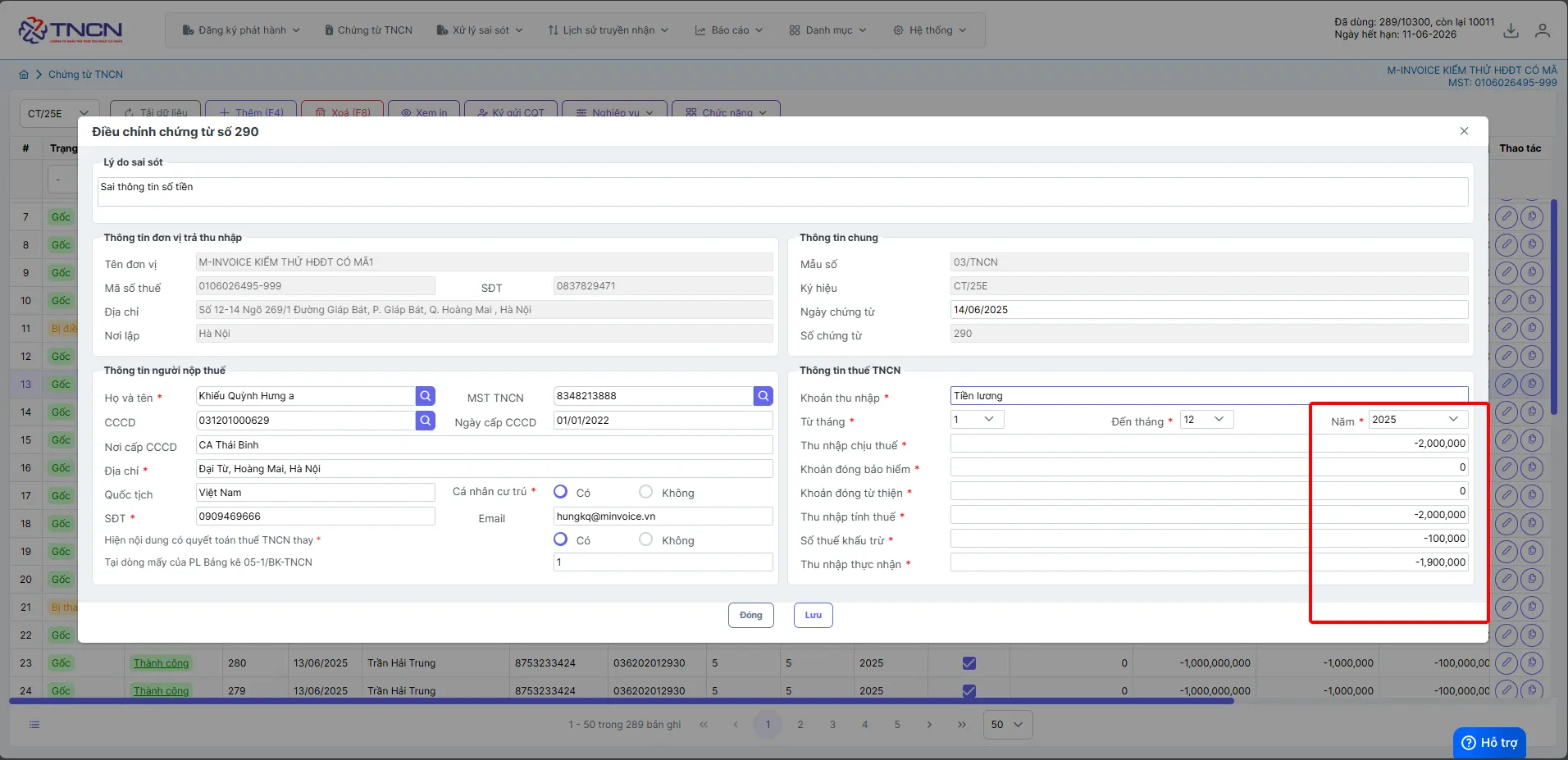The height and width of the screenshot is (760, 1568).
Task: Open the Hỗ trợ support widget
Action: tap(1489, 743)
